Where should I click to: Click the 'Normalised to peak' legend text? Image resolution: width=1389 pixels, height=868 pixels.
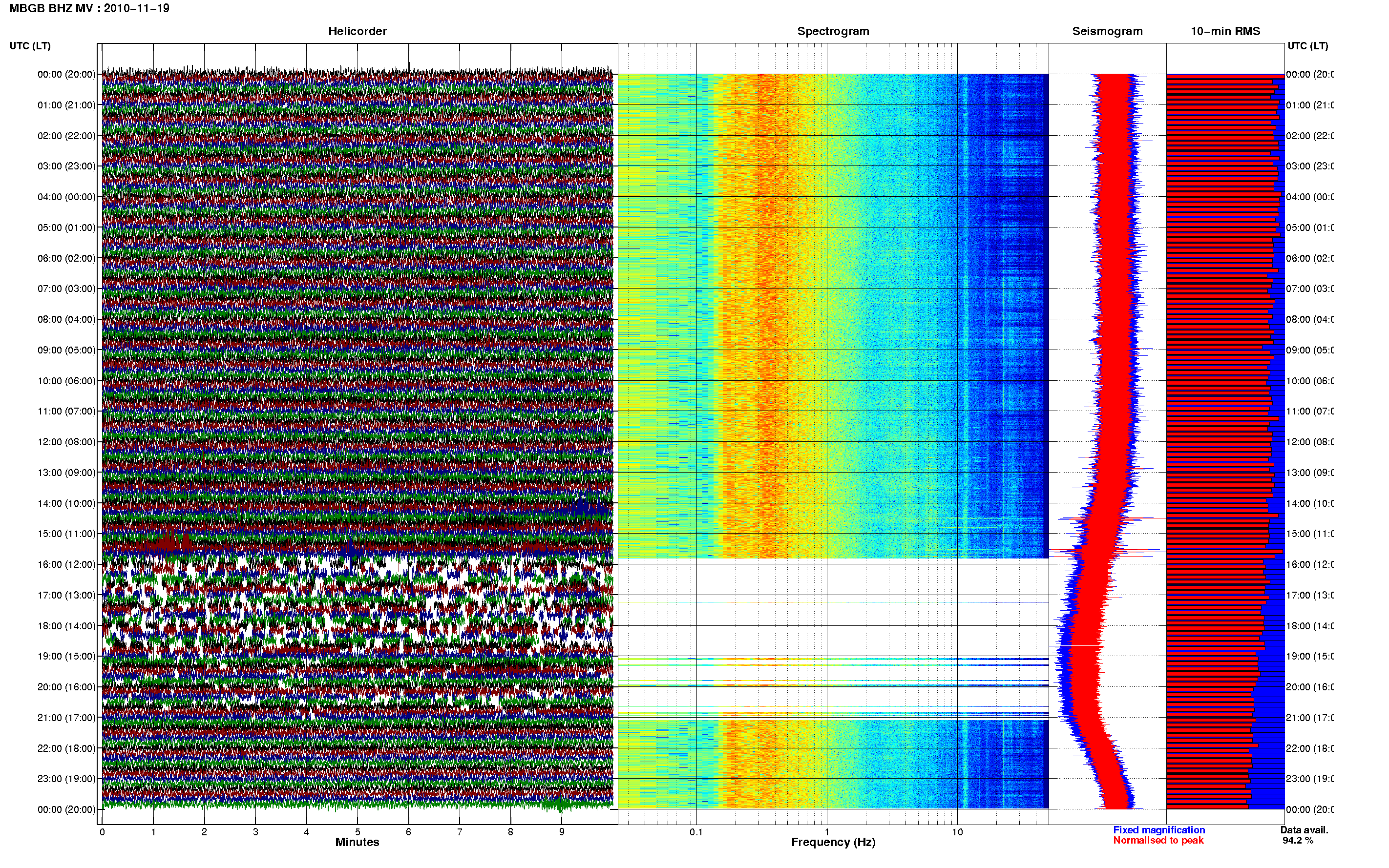coord(1158,841)
